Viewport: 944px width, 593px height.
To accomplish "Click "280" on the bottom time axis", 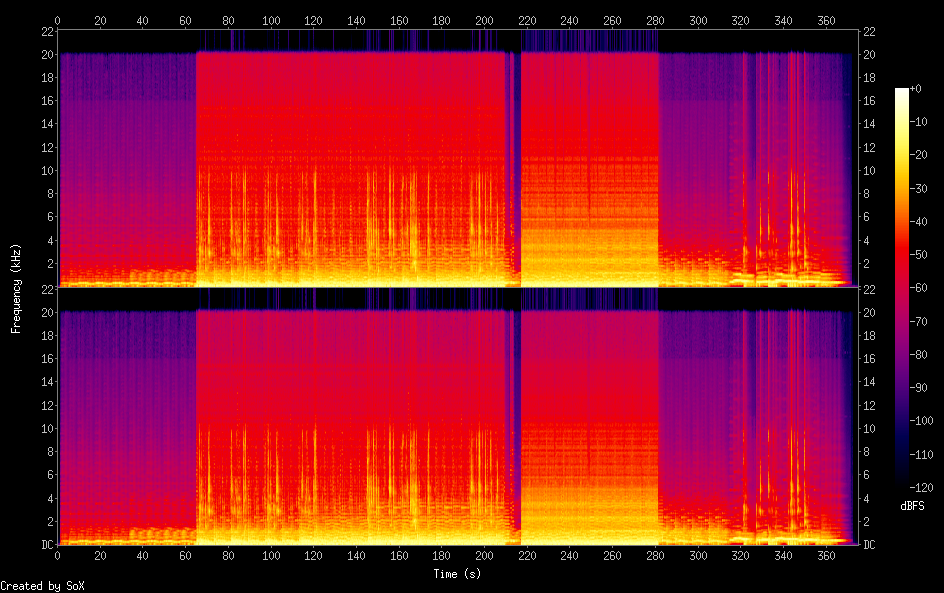I will [655, 556].
